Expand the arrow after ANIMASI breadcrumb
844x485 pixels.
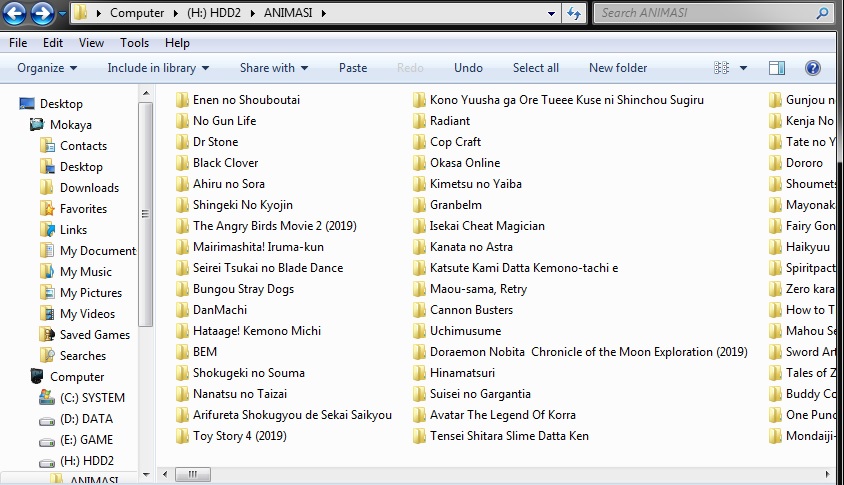[323, 13]
